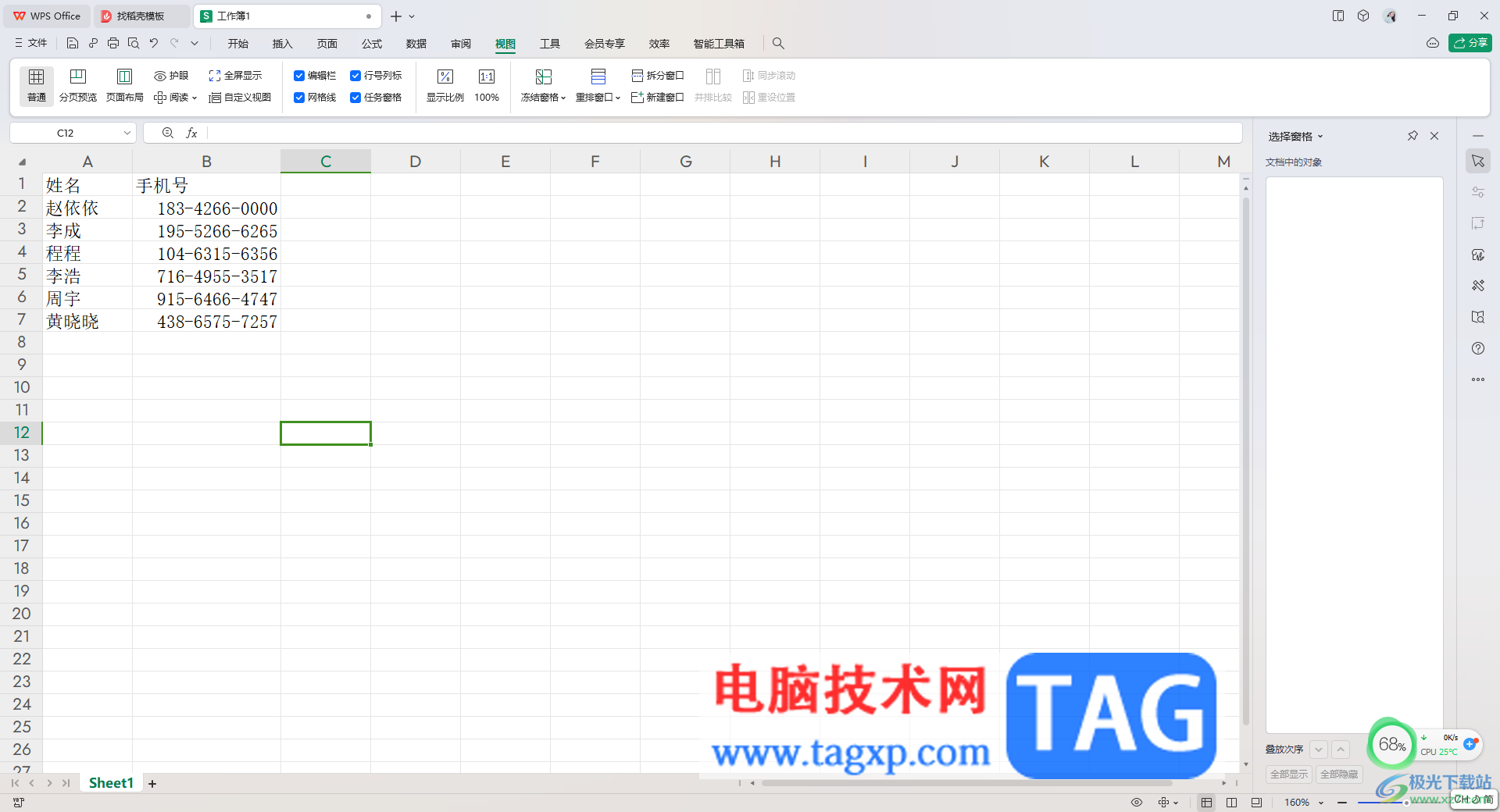Undo the last action
The width and height of the screenshot is (1500, 812).
154,44
